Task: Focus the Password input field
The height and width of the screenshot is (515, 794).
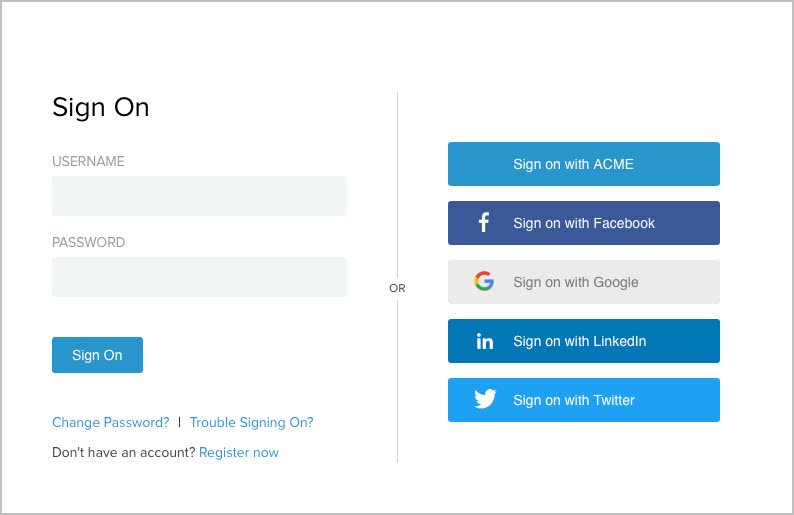Action: click(199, 277)
